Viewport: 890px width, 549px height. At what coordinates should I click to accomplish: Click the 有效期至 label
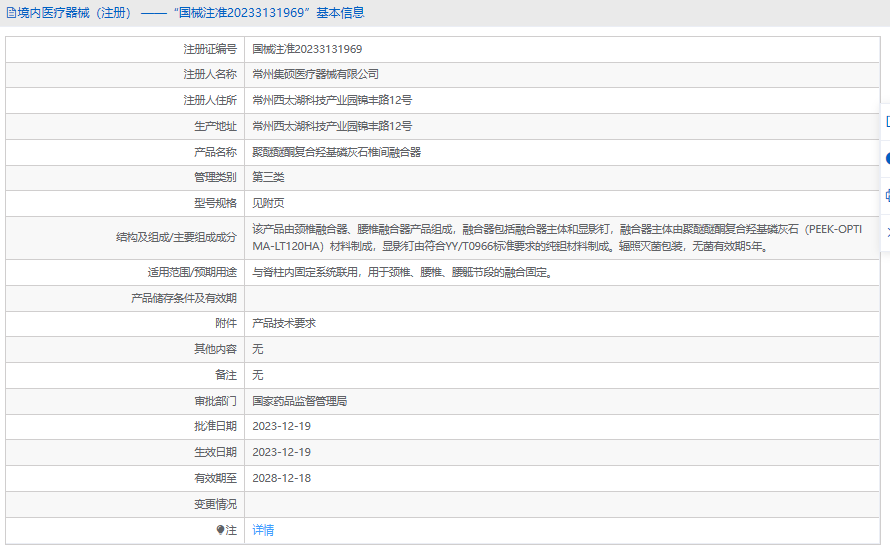(215, 479)
